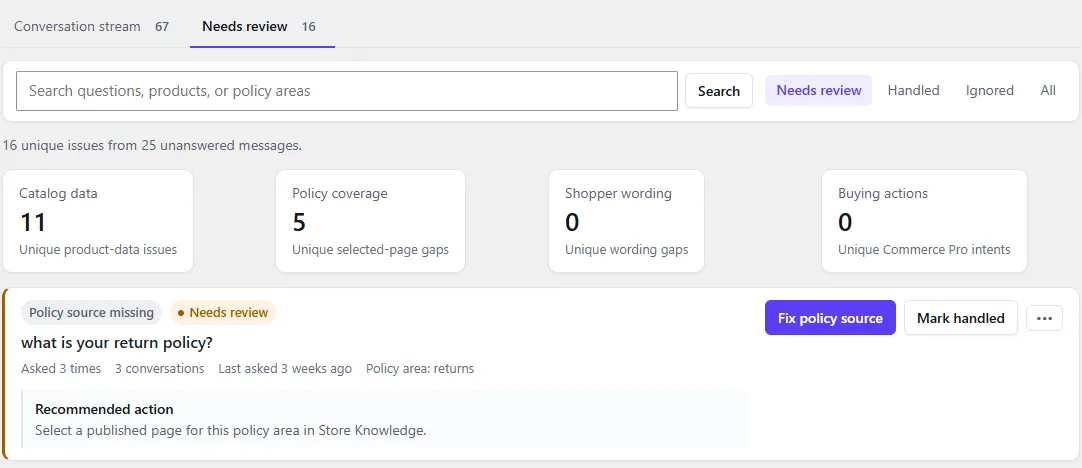Select the Needs review filter pill
The height and width of the screenshot is (468, 1082).
(818, 90)
